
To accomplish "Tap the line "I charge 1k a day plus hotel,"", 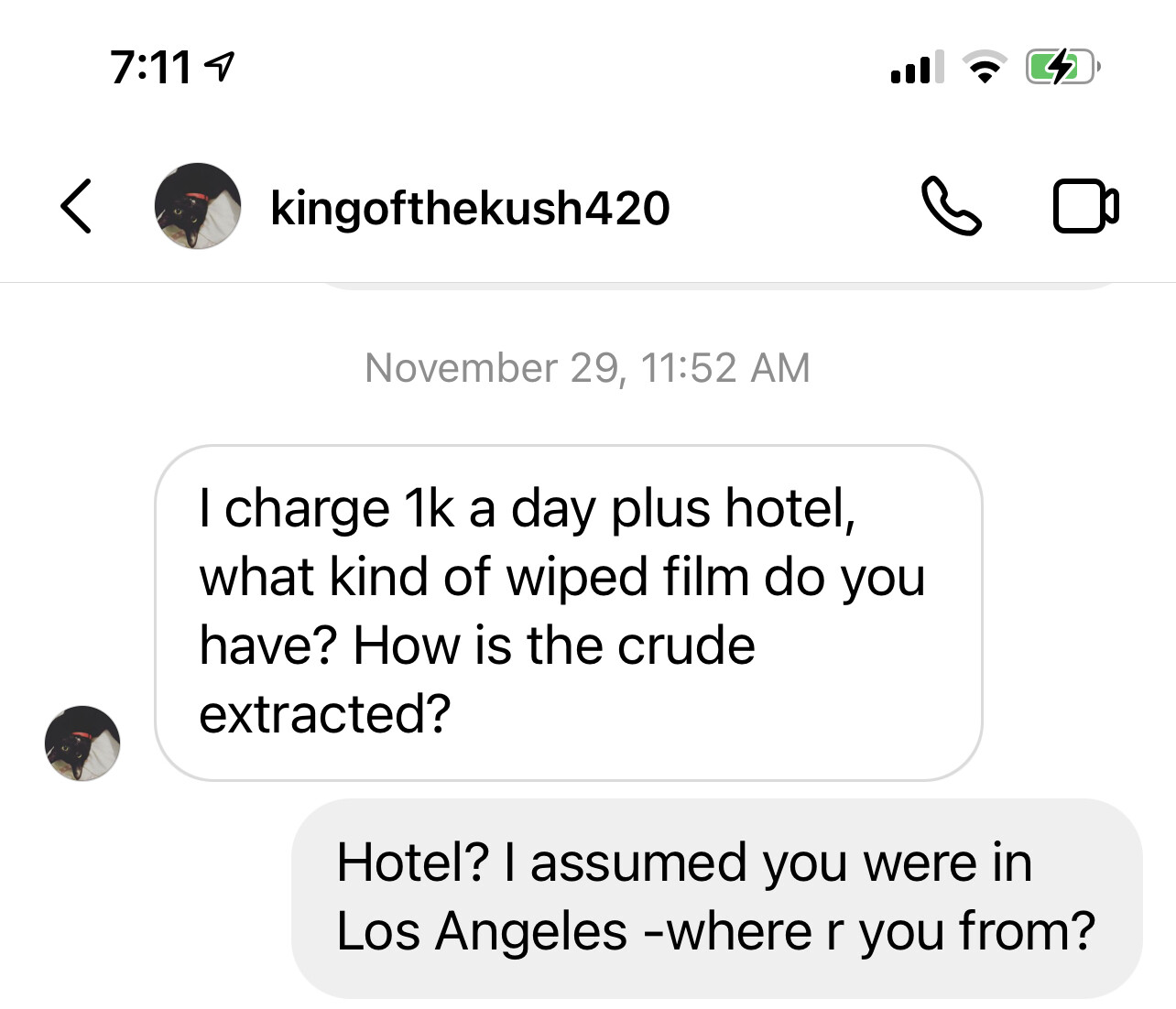I will (x=528, y=508).
